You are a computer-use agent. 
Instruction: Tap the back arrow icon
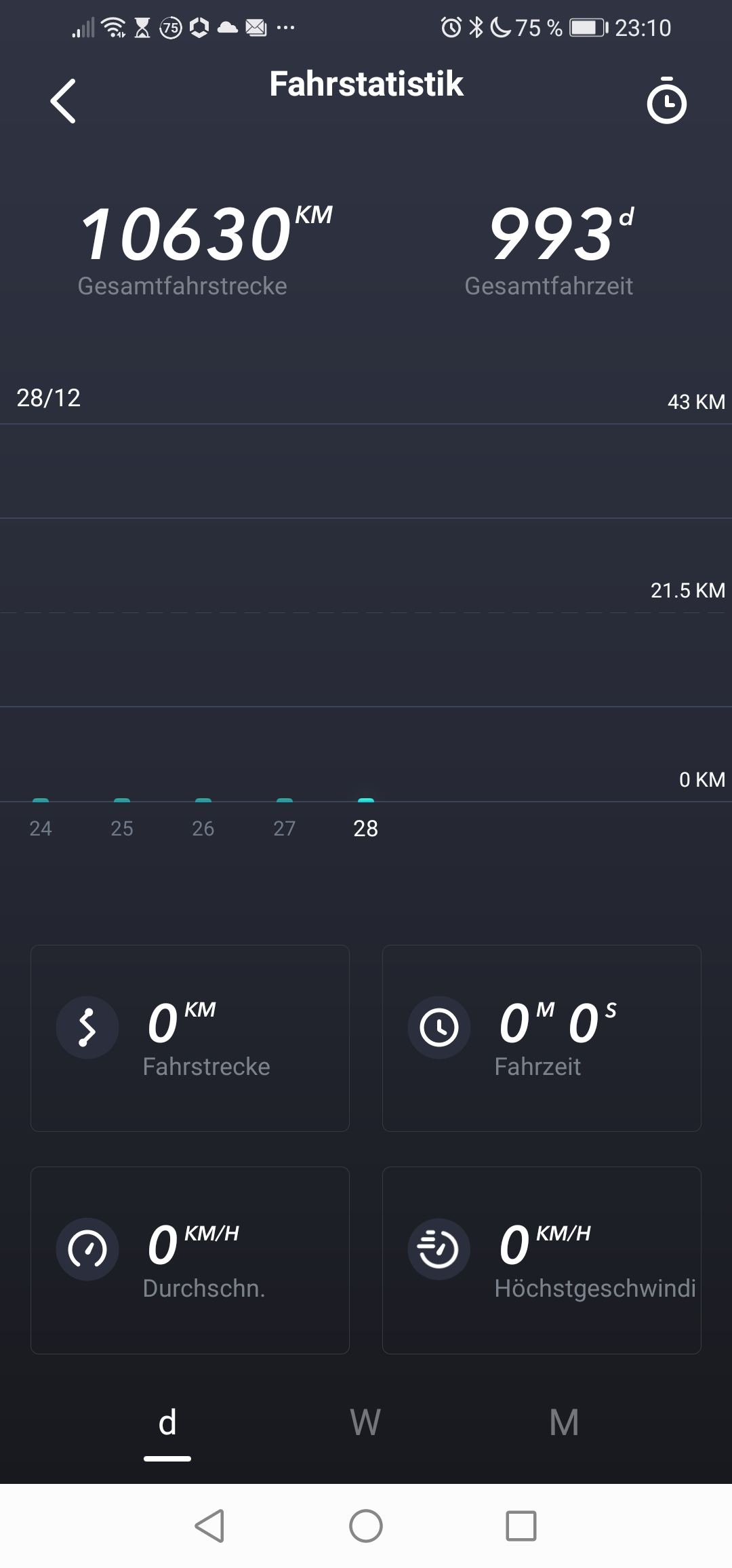point(63,101)
